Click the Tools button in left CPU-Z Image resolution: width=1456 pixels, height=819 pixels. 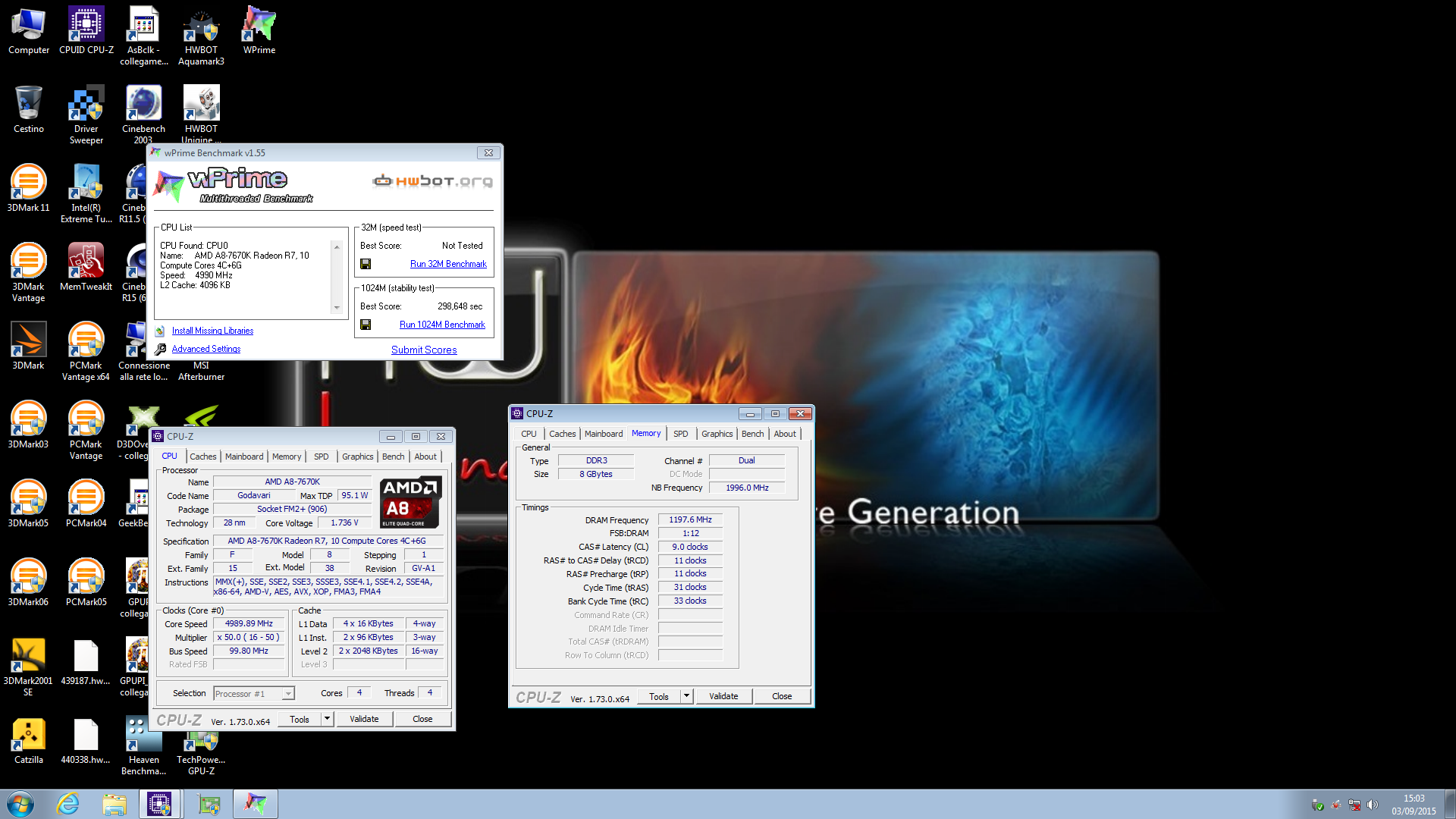click(x=300, y=719)
